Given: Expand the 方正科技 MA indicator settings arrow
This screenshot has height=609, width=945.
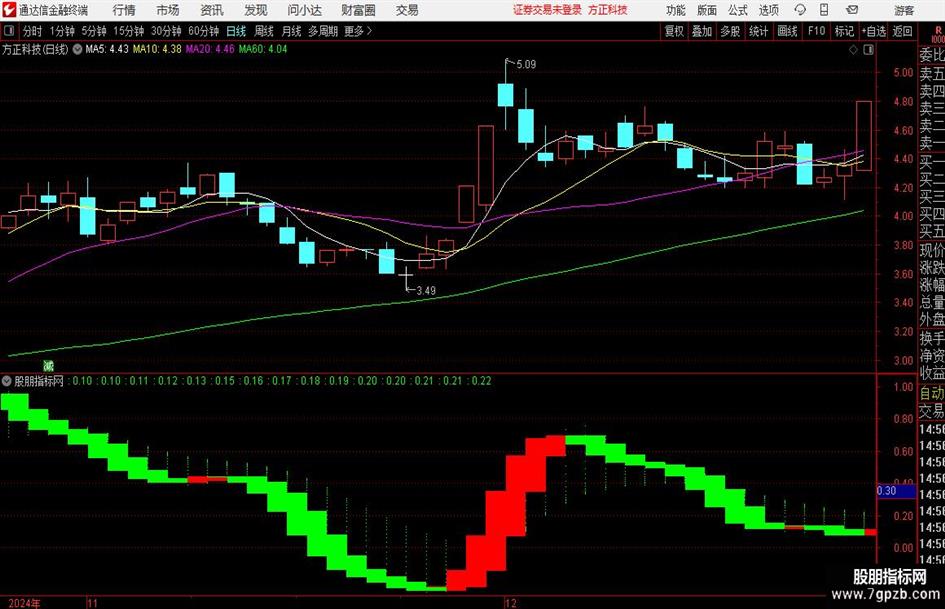Looking at the screenshot, I should tap(78, 49).
